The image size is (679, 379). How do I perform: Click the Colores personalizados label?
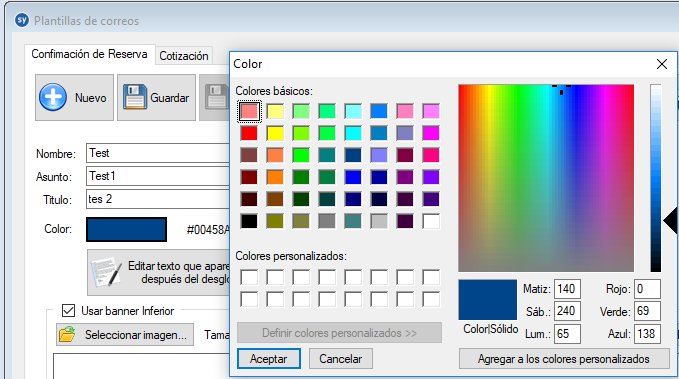point(291,256)
